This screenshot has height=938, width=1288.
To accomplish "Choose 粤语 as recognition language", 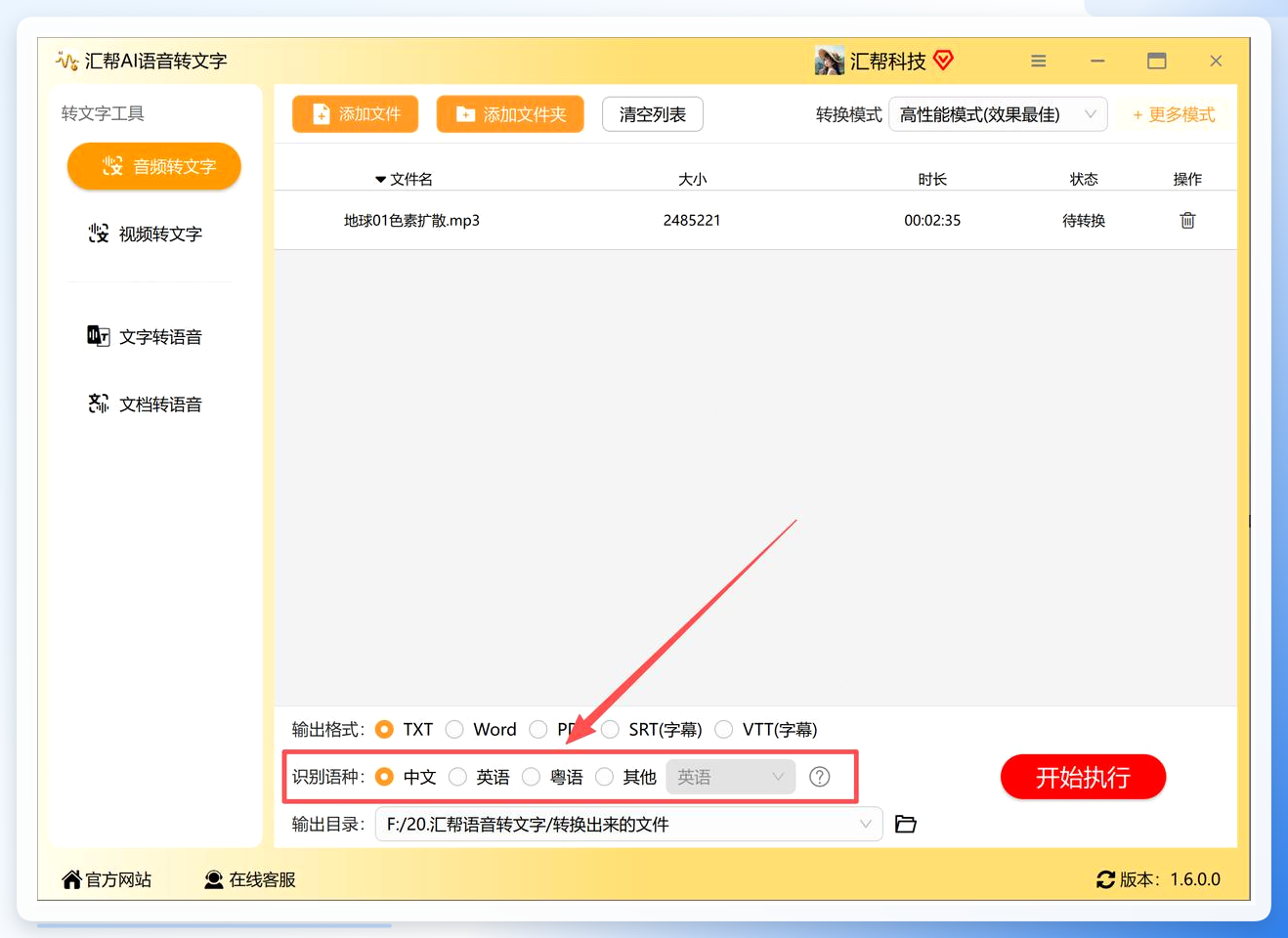I will 531,777.
